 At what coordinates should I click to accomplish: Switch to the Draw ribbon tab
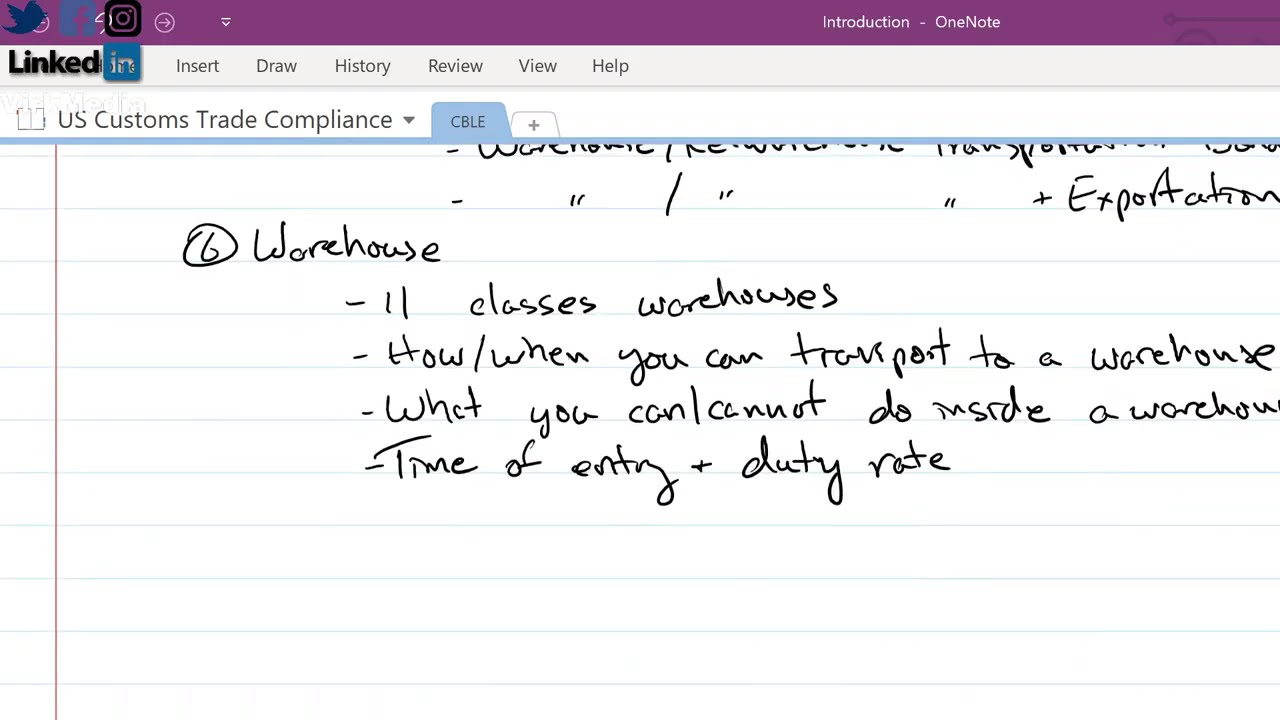(276, 66)
